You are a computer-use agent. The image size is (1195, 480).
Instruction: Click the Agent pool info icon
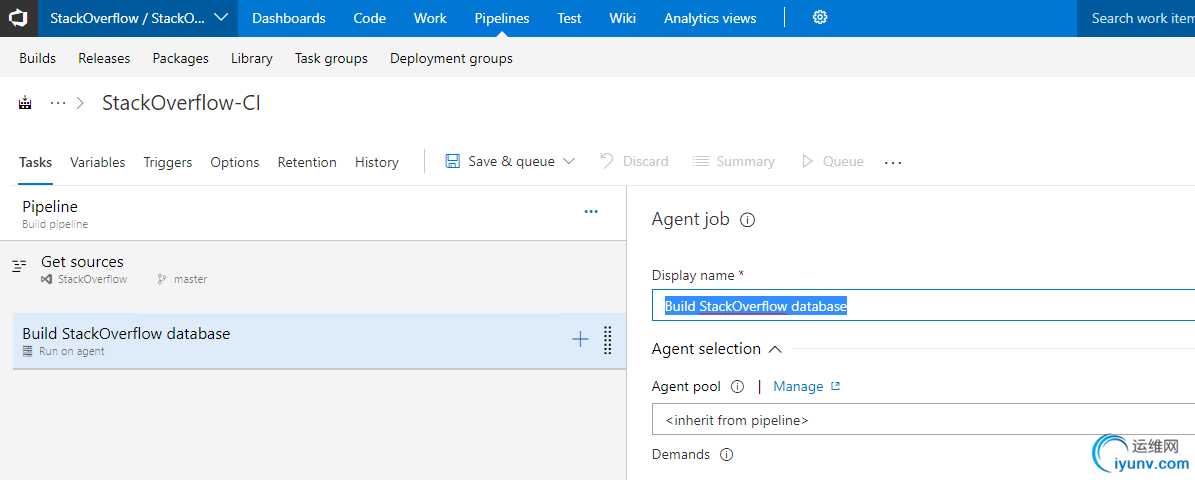(737, 386)
